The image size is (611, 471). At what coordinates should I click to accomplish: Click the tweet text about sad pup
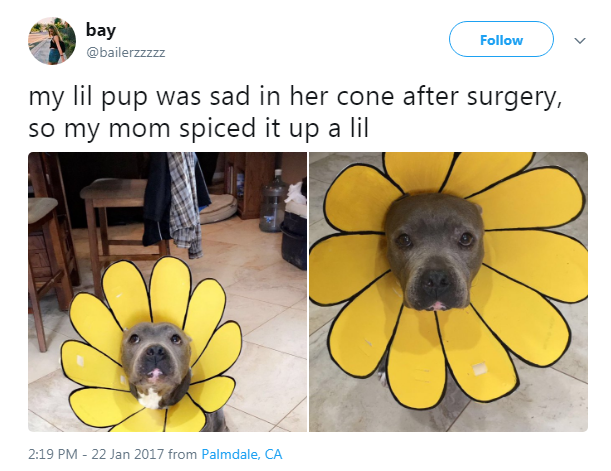coord(295,112)
